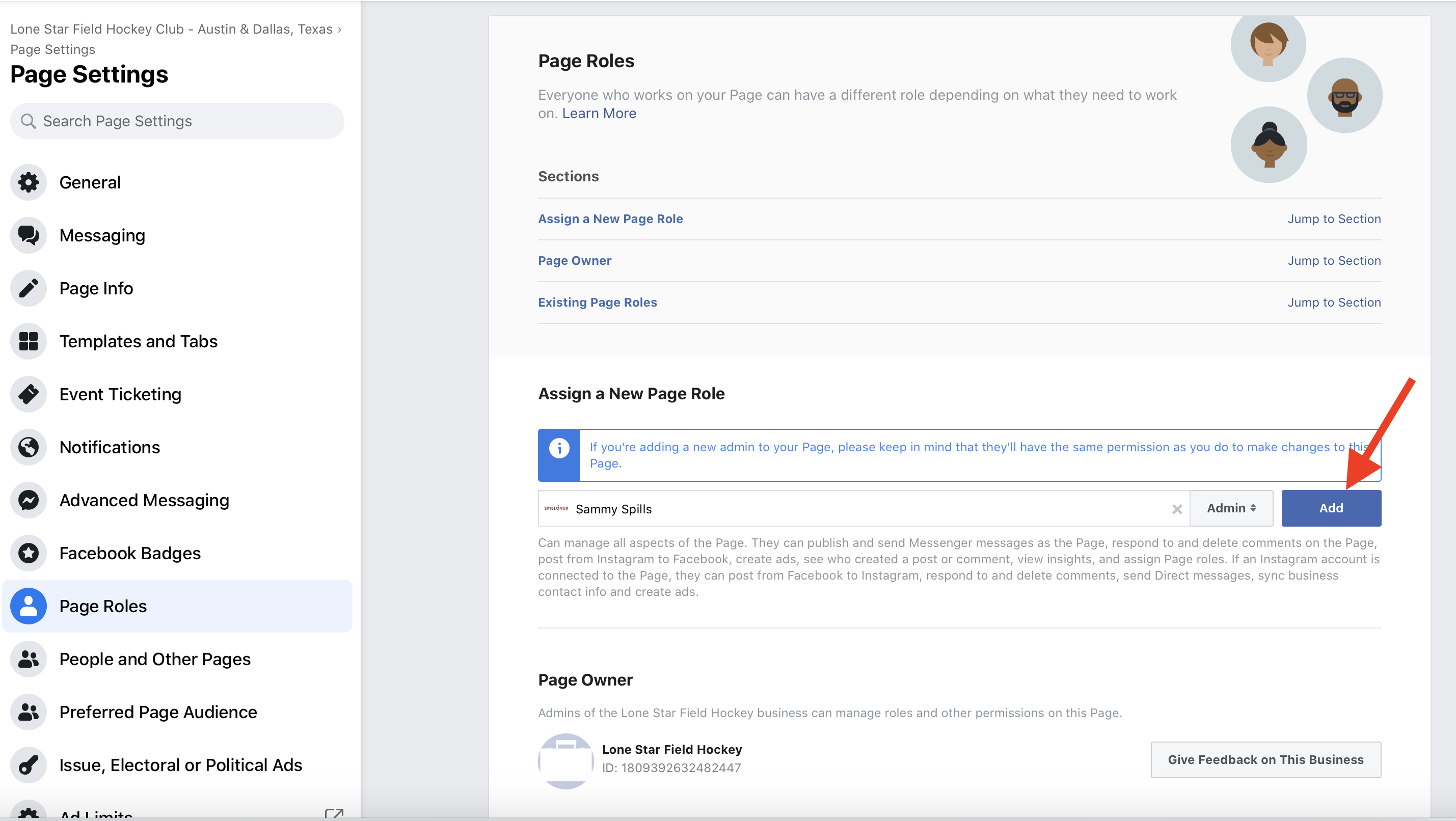Open the Admin role dropdown
This screenshot has height=821, width=1456.
point(1231,508)
